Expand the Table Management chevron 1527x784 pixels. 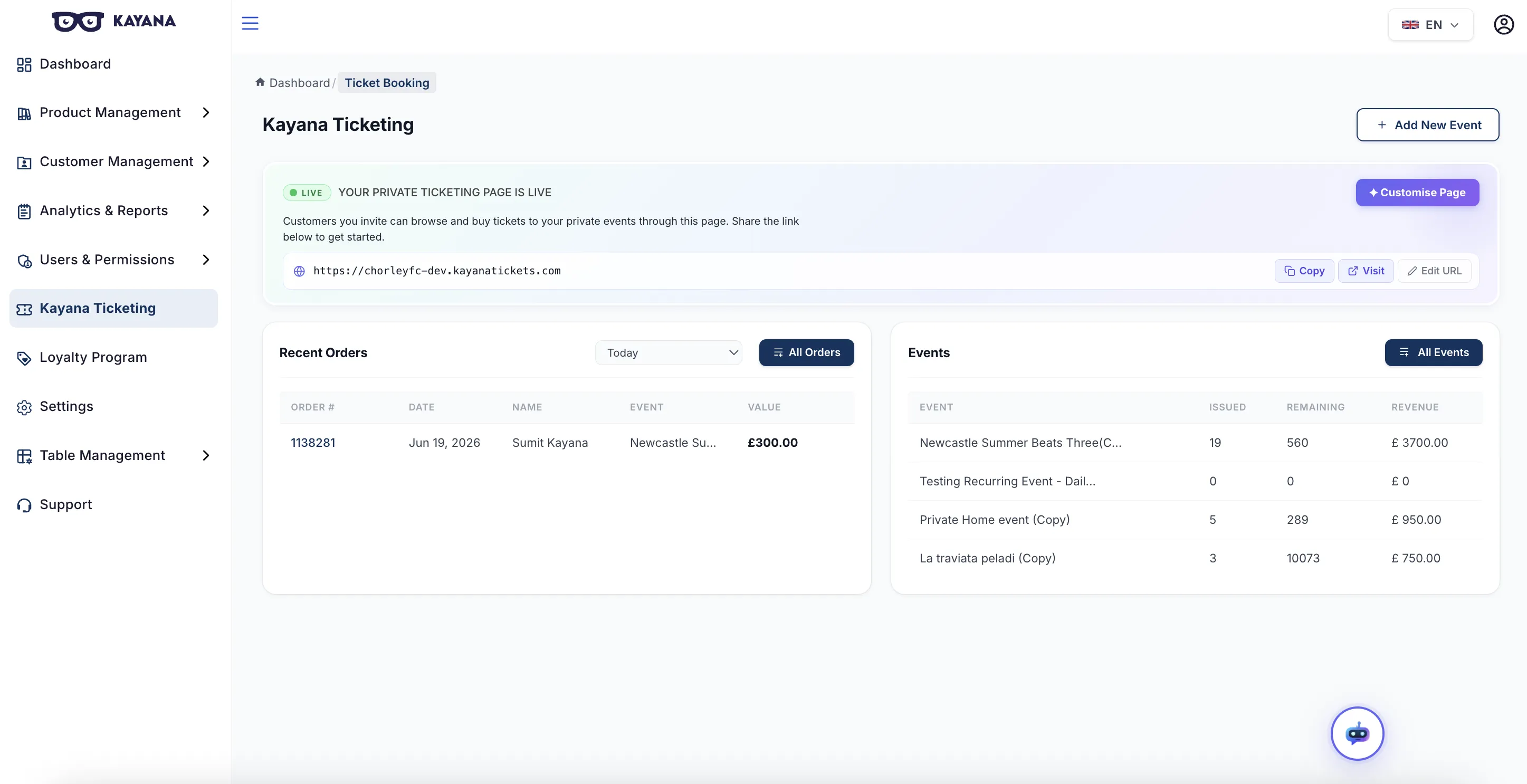click(206, 456)
